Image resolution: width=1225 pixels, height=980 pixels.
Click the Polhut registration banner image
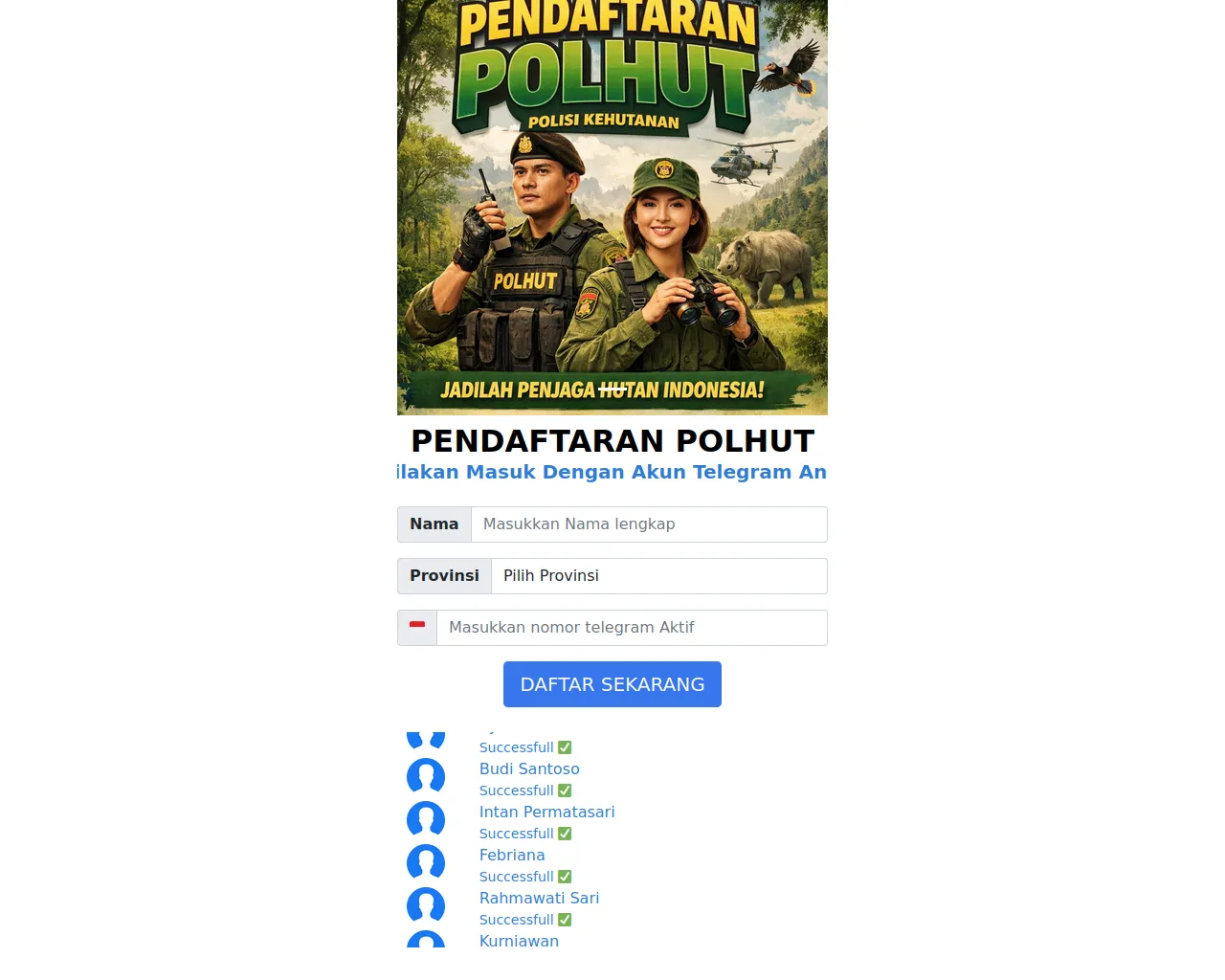coord(612,208)
